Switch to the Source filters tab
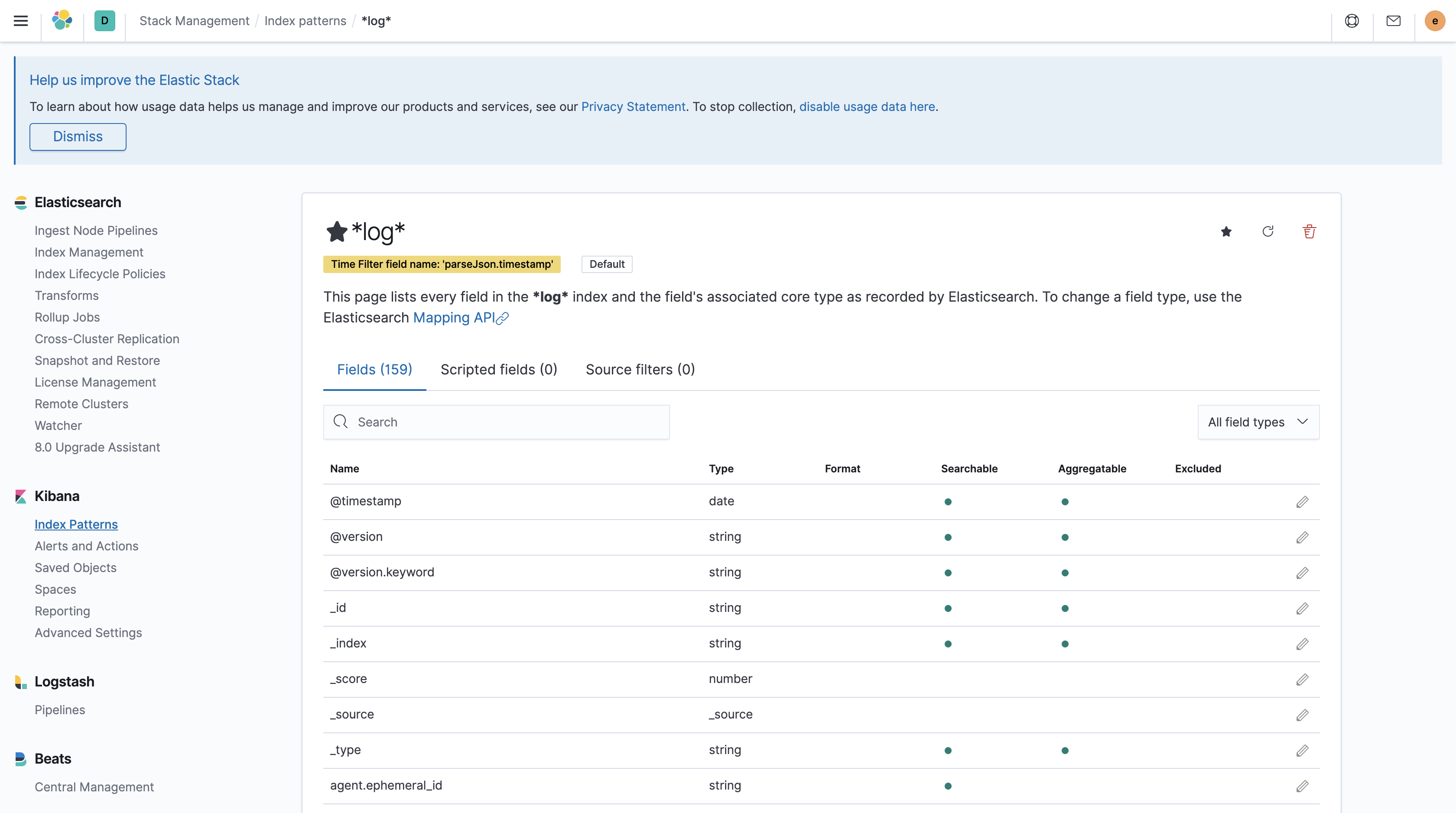 click(639, 369)
